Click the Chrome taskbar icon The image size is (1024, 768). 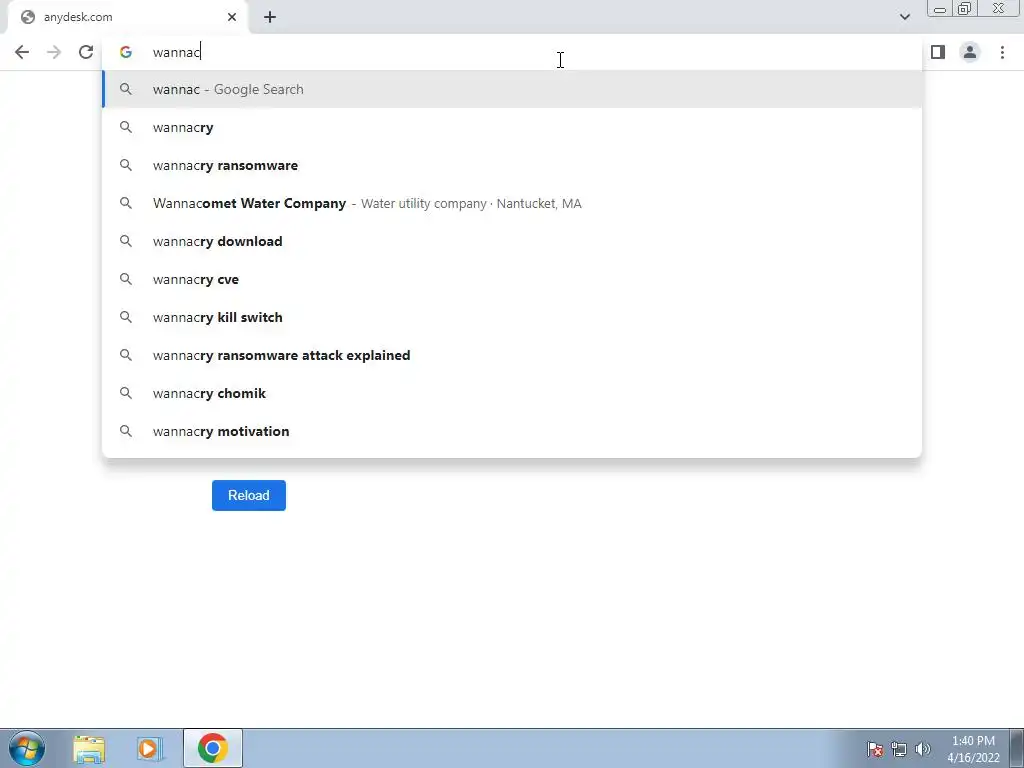tap(212, 748)
